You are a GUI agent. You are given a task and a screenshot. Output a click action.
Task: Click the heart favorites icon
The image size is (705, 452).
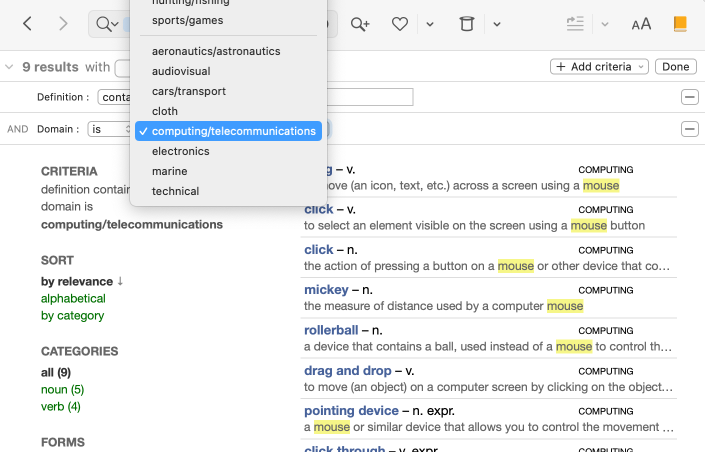click(400, 24)
